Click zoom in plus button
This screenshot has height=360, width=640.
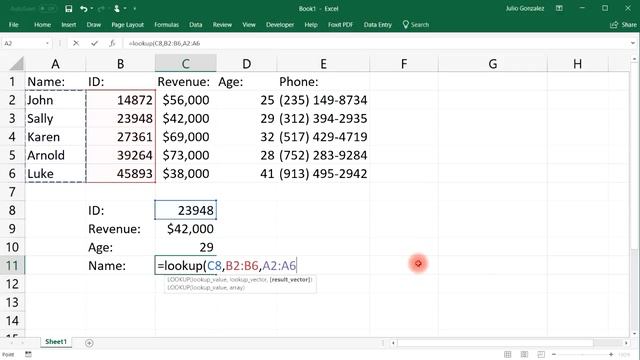pyautogui.click(x=611, y=354)
